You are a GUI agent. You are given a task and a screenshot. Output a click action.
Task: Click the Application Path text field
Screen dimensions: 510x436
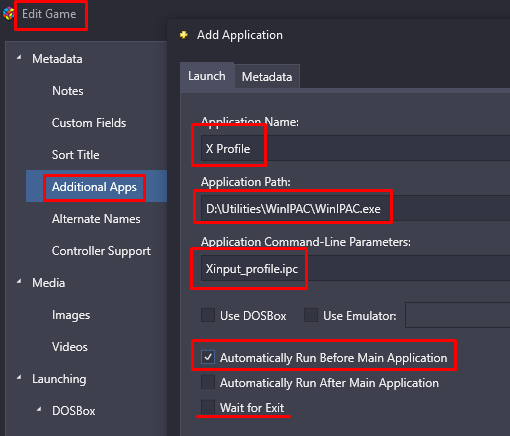click(x=355, y=208)
